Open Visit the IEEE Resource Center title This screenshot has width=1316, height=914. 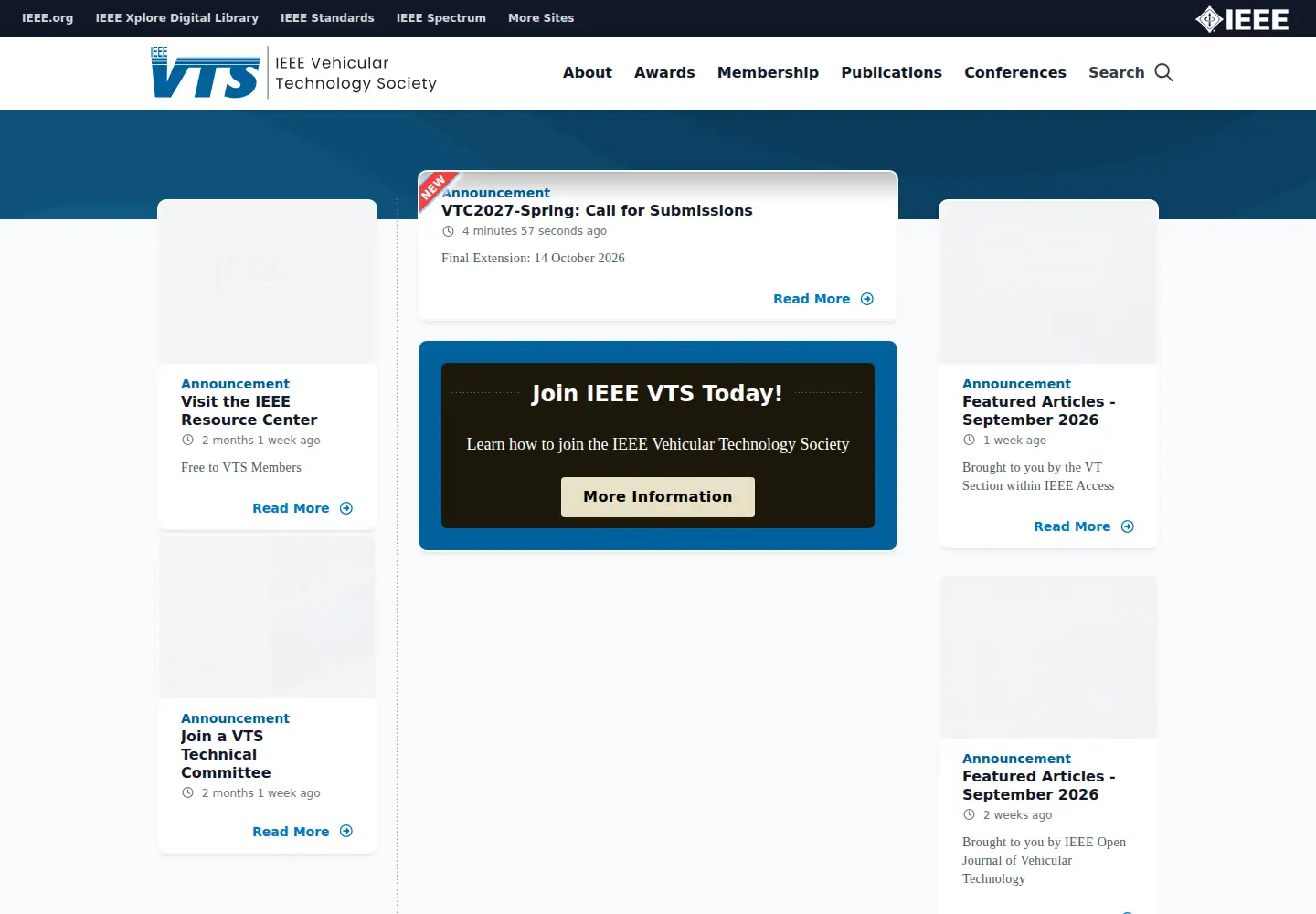click(x=249, y=410)
